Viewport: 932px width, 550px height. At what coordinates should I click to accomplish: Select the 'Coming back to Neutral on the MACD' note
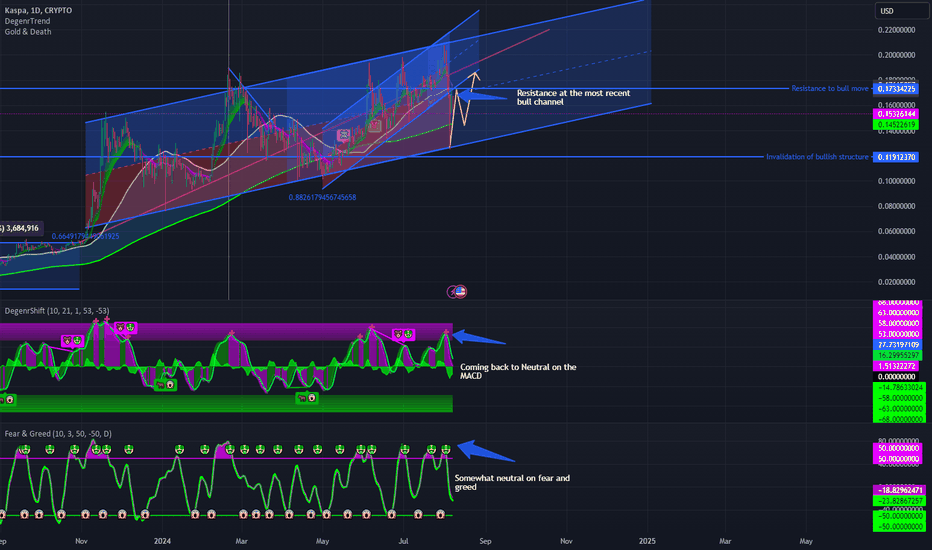[x=518, y=372]
